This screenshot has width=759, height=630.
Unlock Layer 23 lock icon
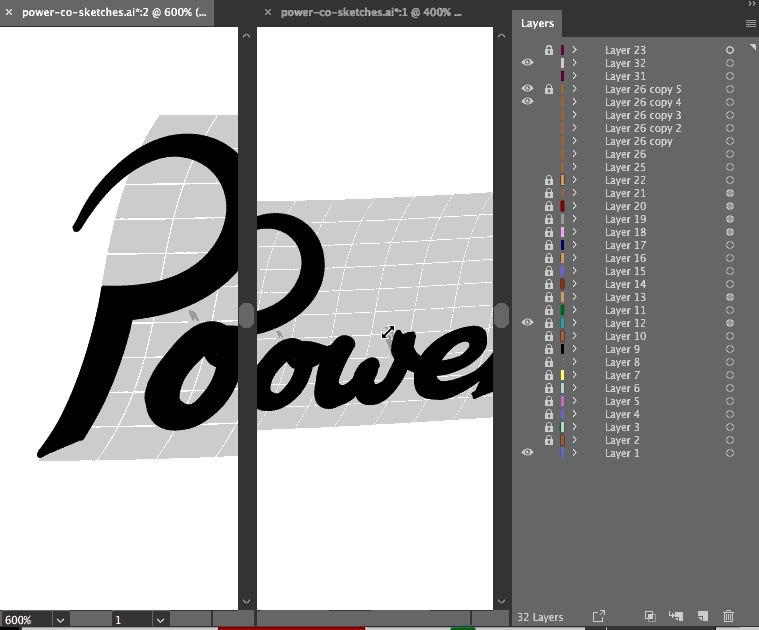tap(548, 50)
